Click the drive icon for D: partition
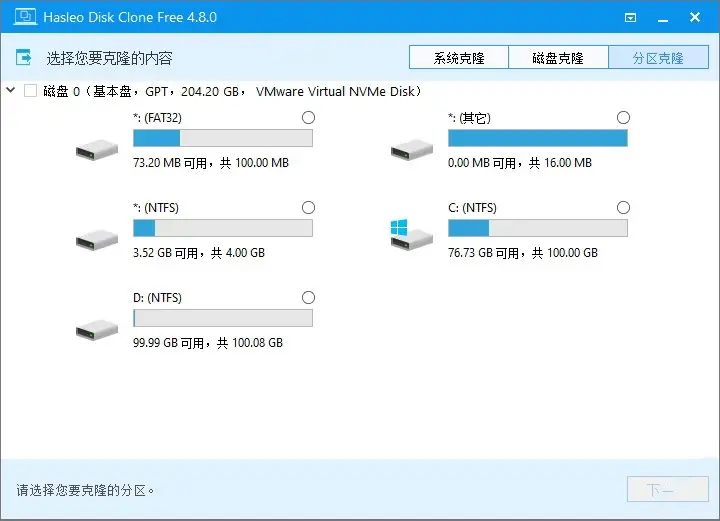The image size is (720, 521). coord(97,330)
